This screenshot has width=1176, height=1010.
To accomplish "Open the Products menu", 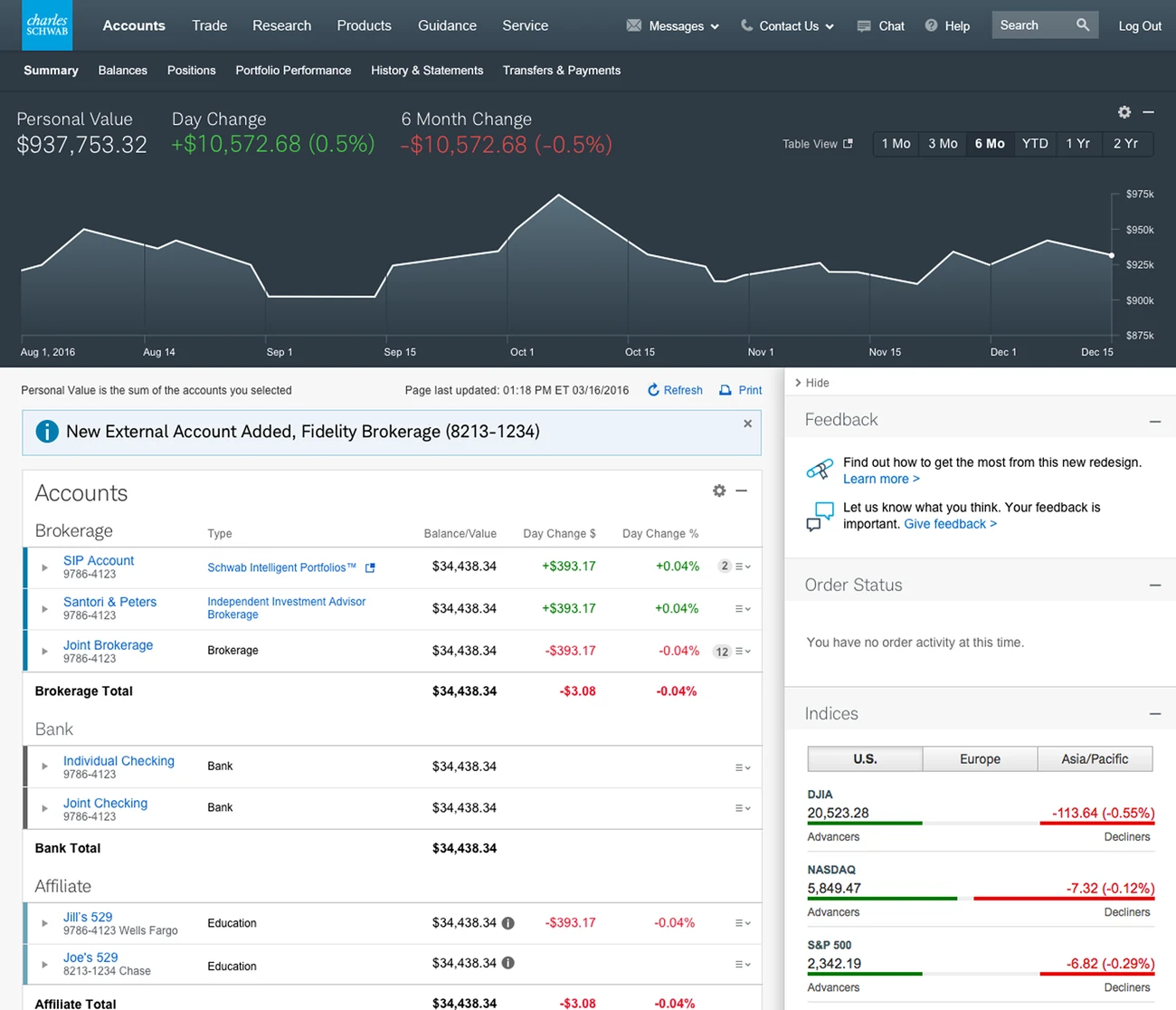I will pos(364,25).
